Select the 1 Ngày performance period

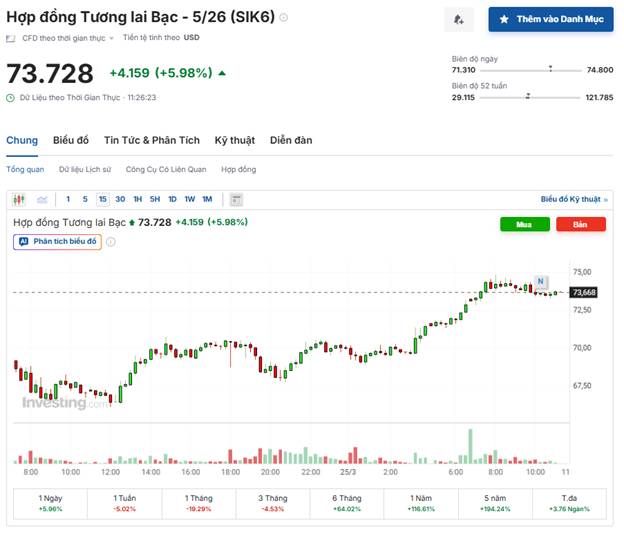50,503
